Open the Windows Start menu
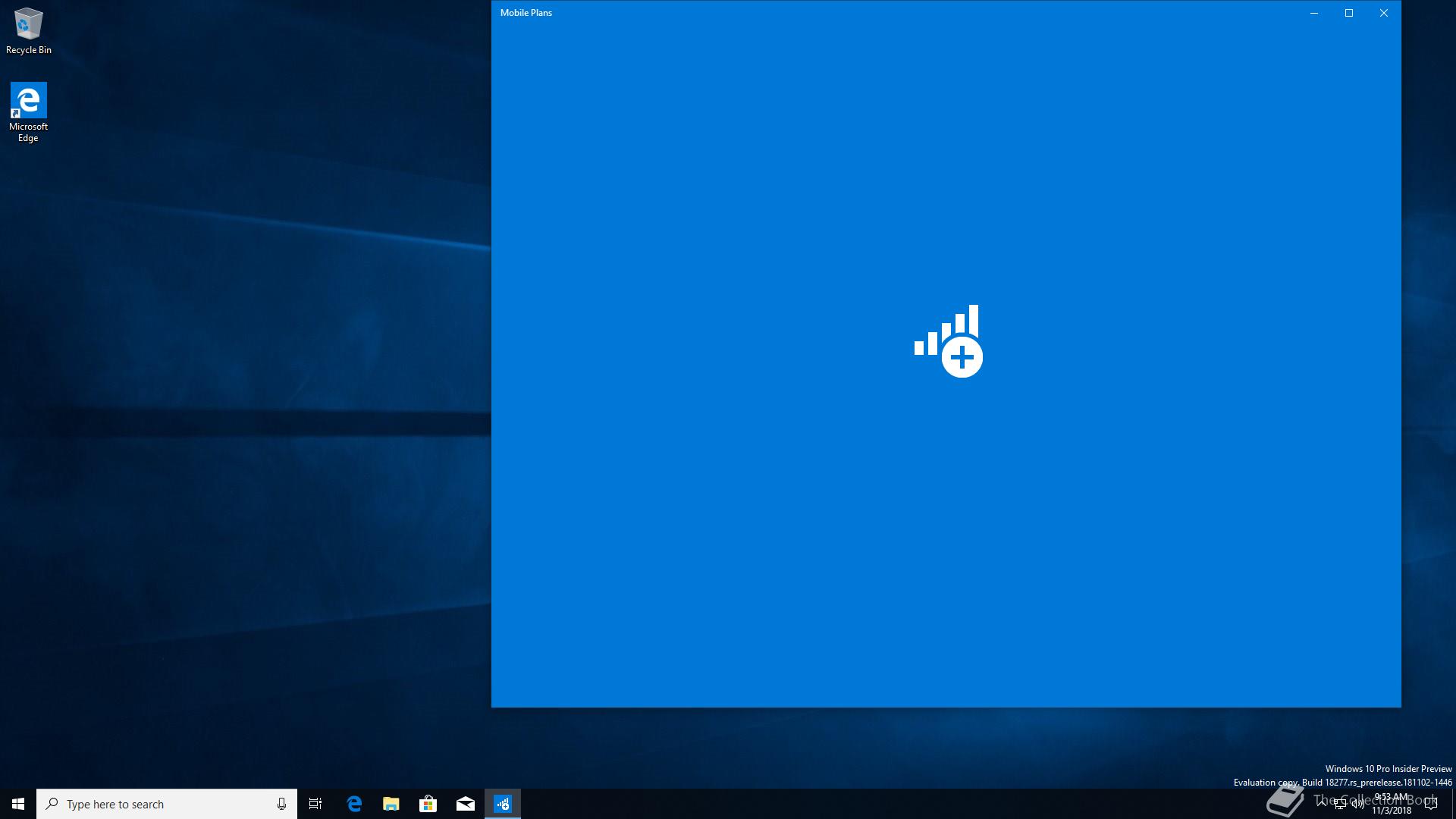The image size is (1456, 819). tap(18, 804)
